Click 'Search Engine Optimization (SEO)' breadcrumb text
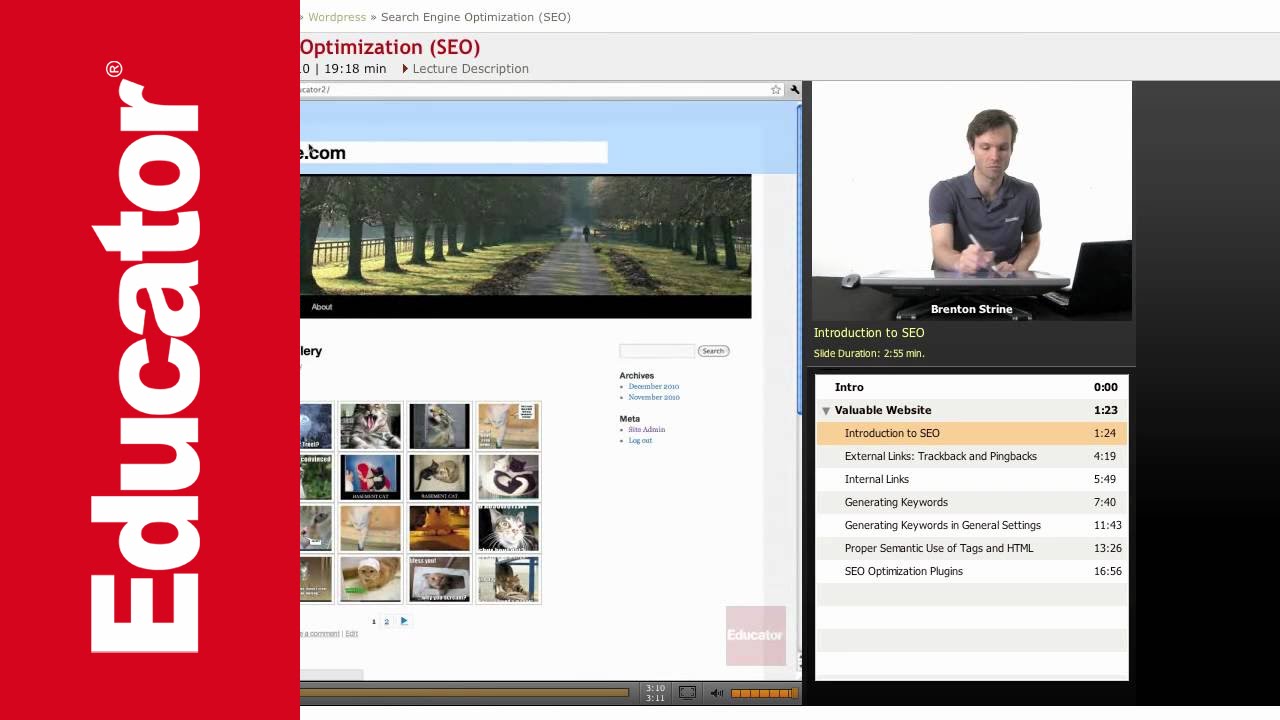The image size is (1280, 720). pyautogui.click(x=476, y=17)
